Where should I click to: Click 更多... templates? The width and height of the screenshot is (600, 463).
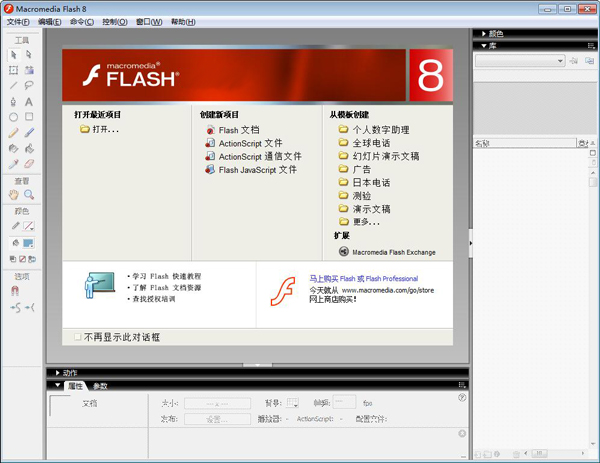(x=359, y=222)
